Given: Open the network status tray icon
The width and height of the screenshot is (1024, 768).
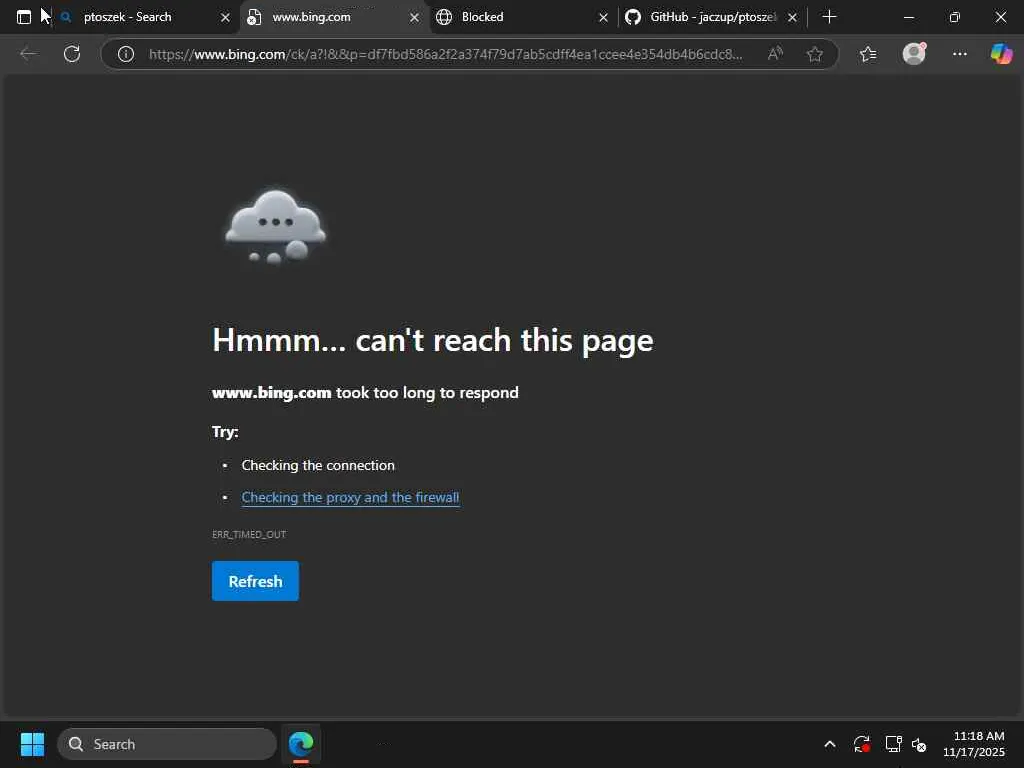Looking at the screenshot, I should tap(893, 744).
